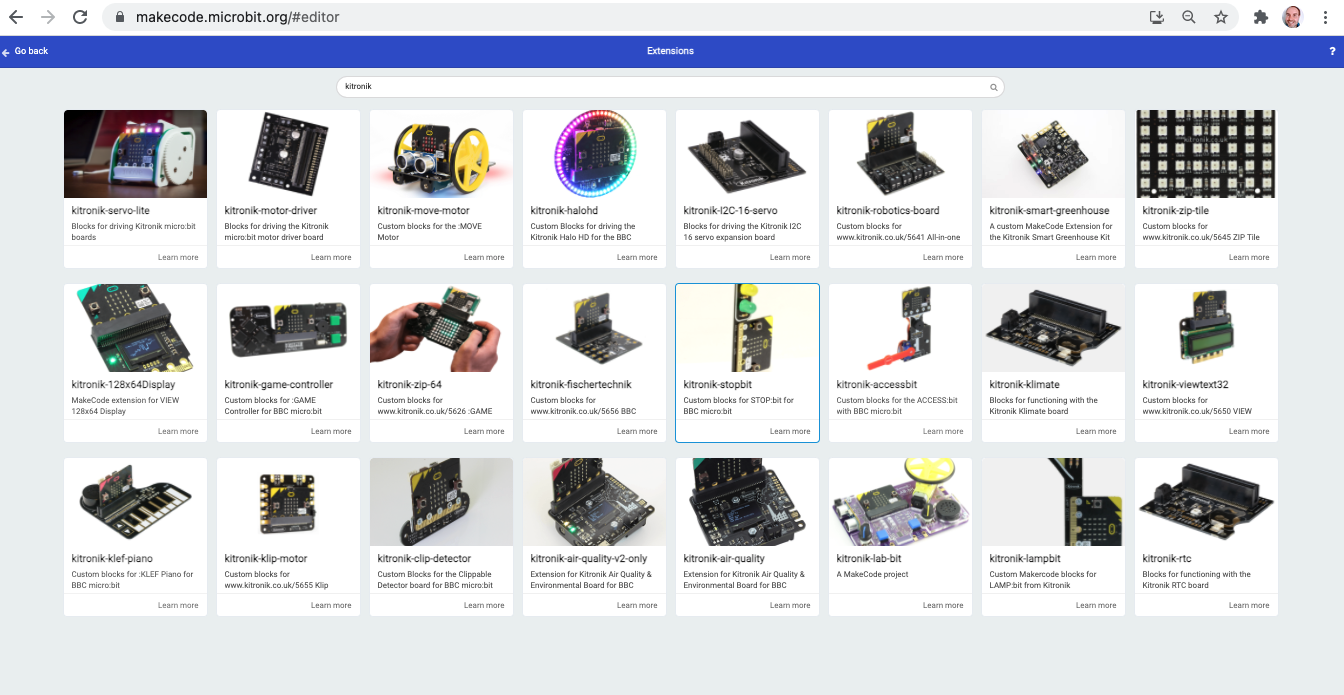This screenshot has width=1344, height=695.
Task: Select the kitronik-zip-tile extension card
Action: coord(1205,185)
